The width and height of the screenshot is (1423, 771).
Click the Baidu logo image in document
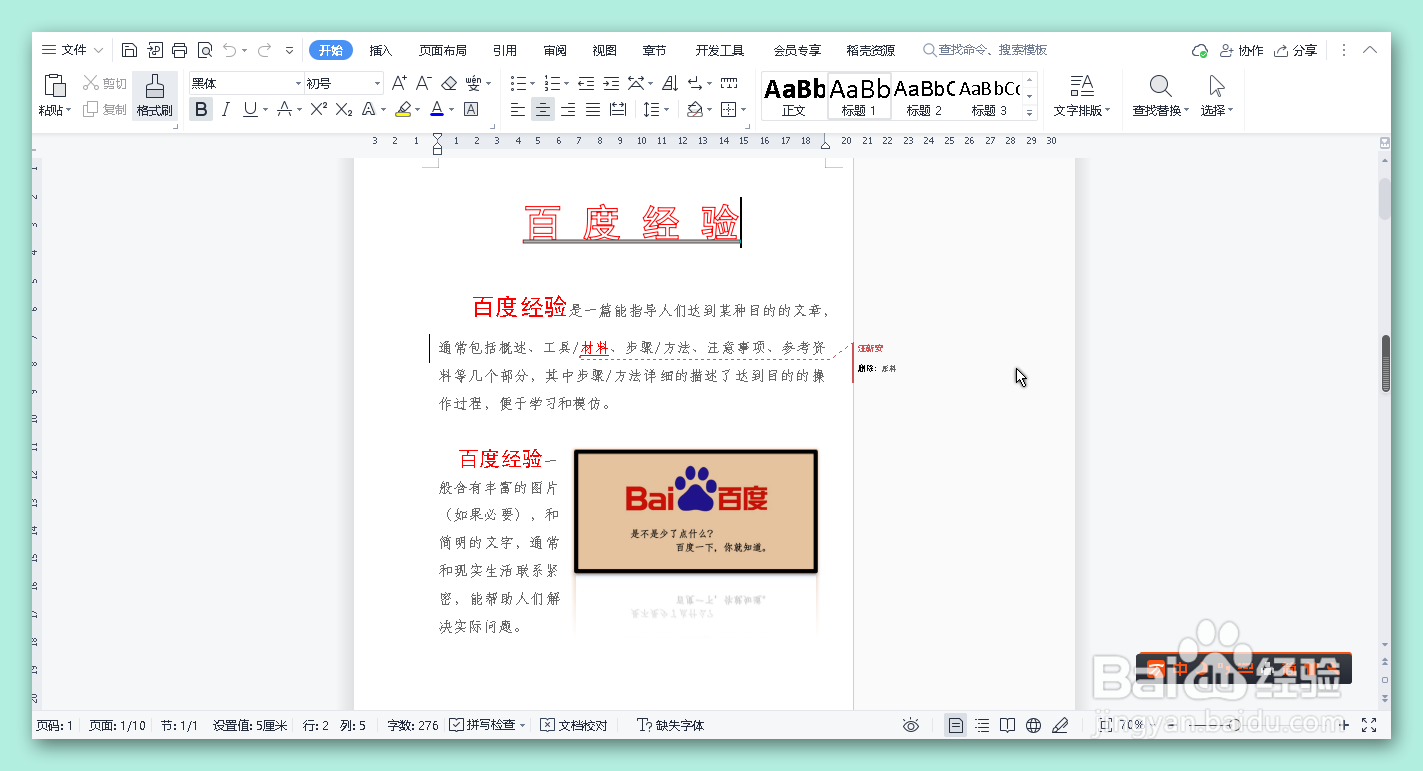(x=696, y=512)
